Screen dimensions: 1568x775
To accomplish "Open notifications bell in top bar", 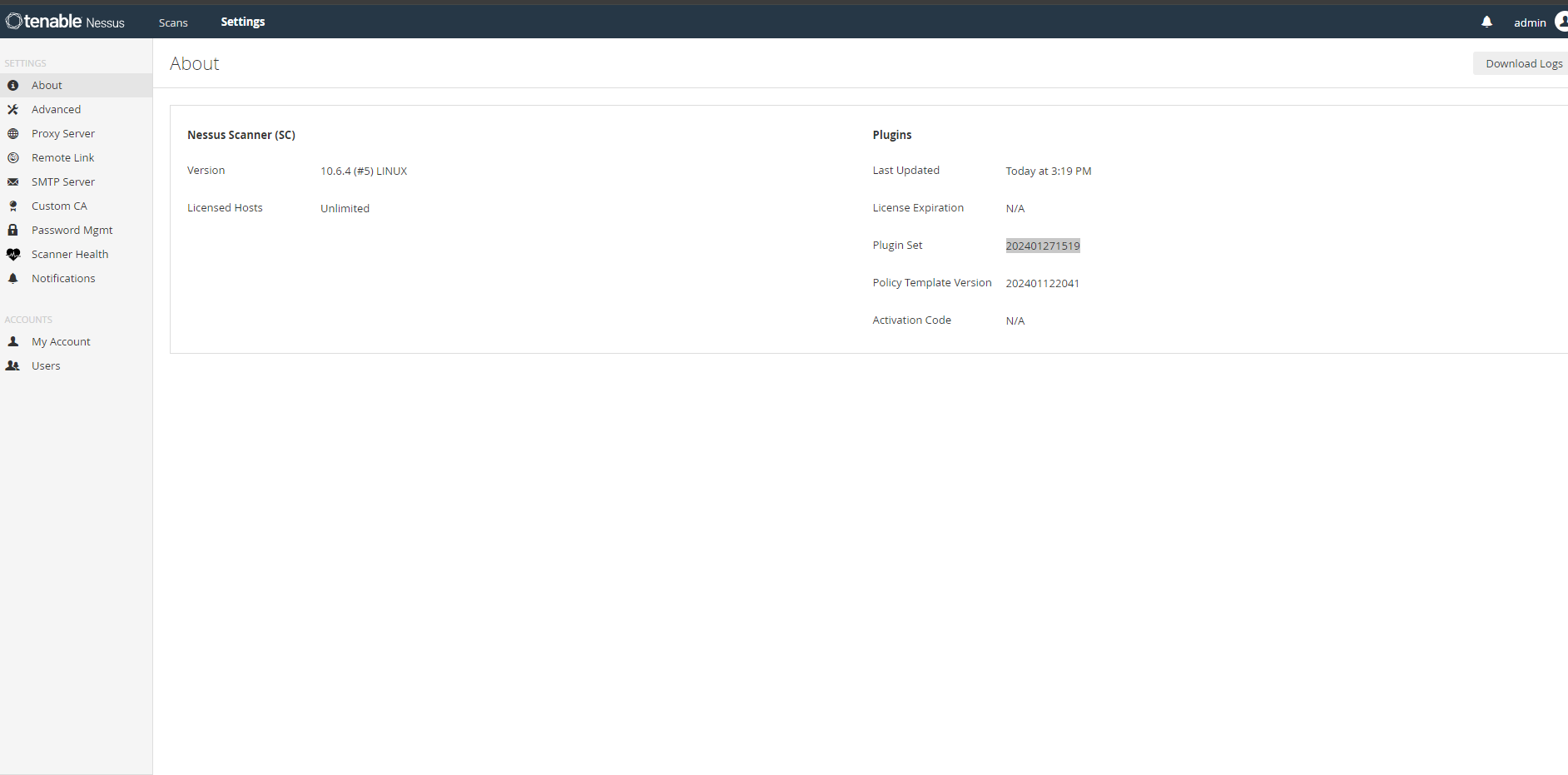I will point(1487,22).
